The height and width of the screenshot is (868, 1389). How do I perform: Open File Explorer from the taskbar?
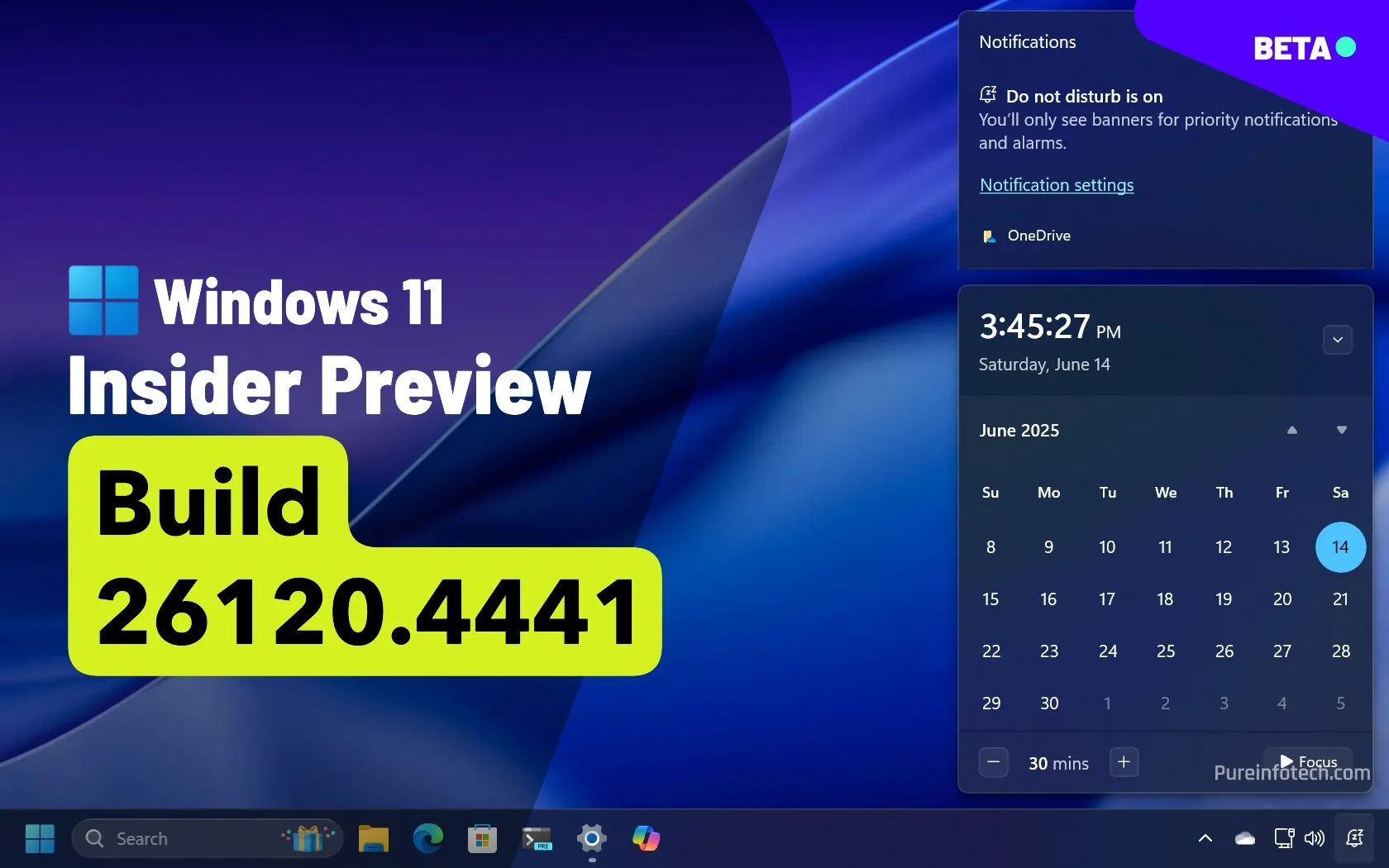(x=374, y=838)
